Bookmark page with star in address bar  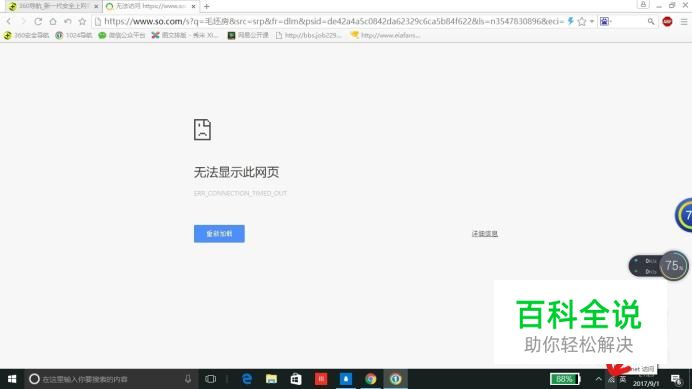[582, 21]
